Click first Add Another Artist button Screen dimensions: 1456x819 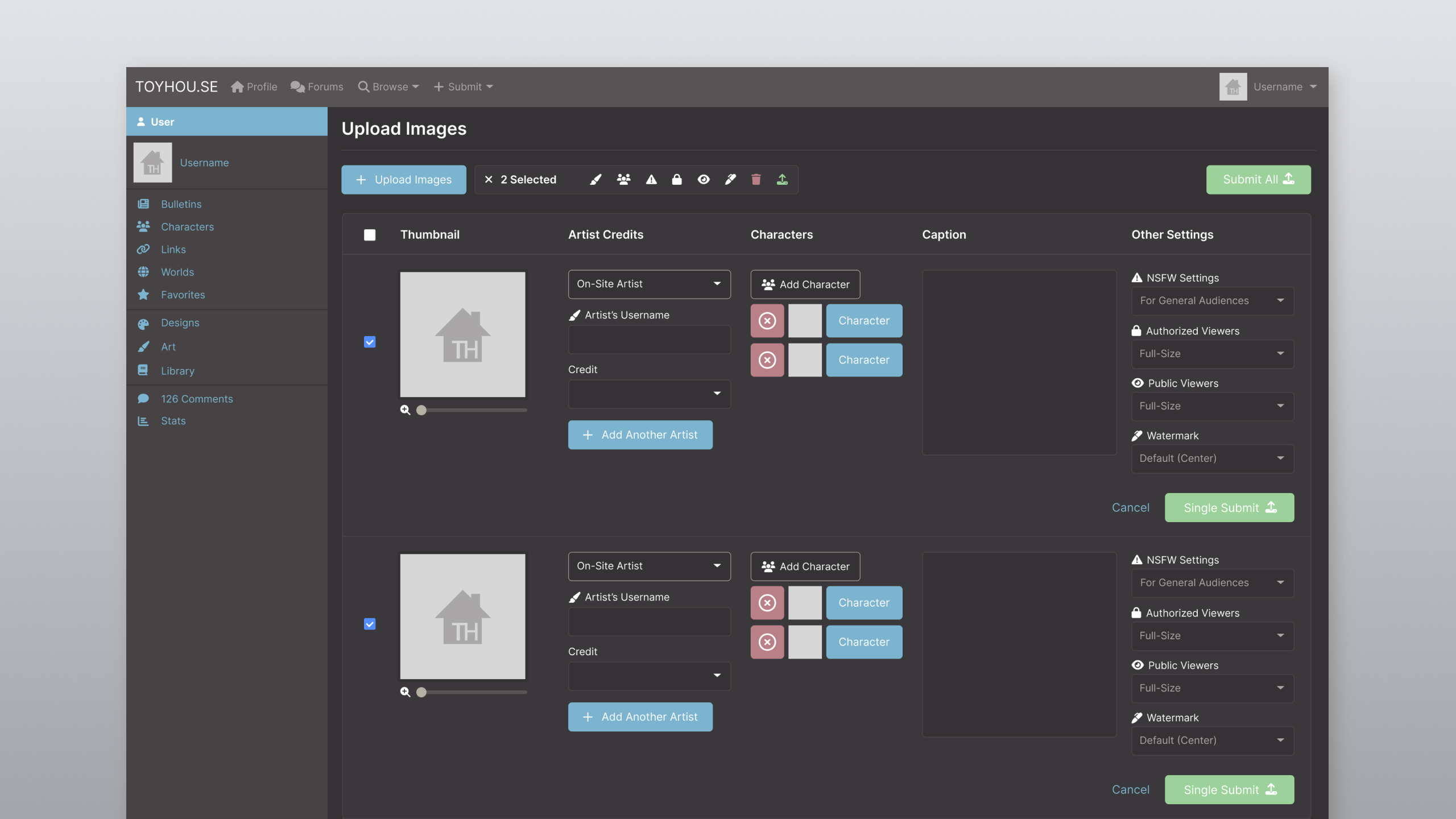(x=640, y=435)
